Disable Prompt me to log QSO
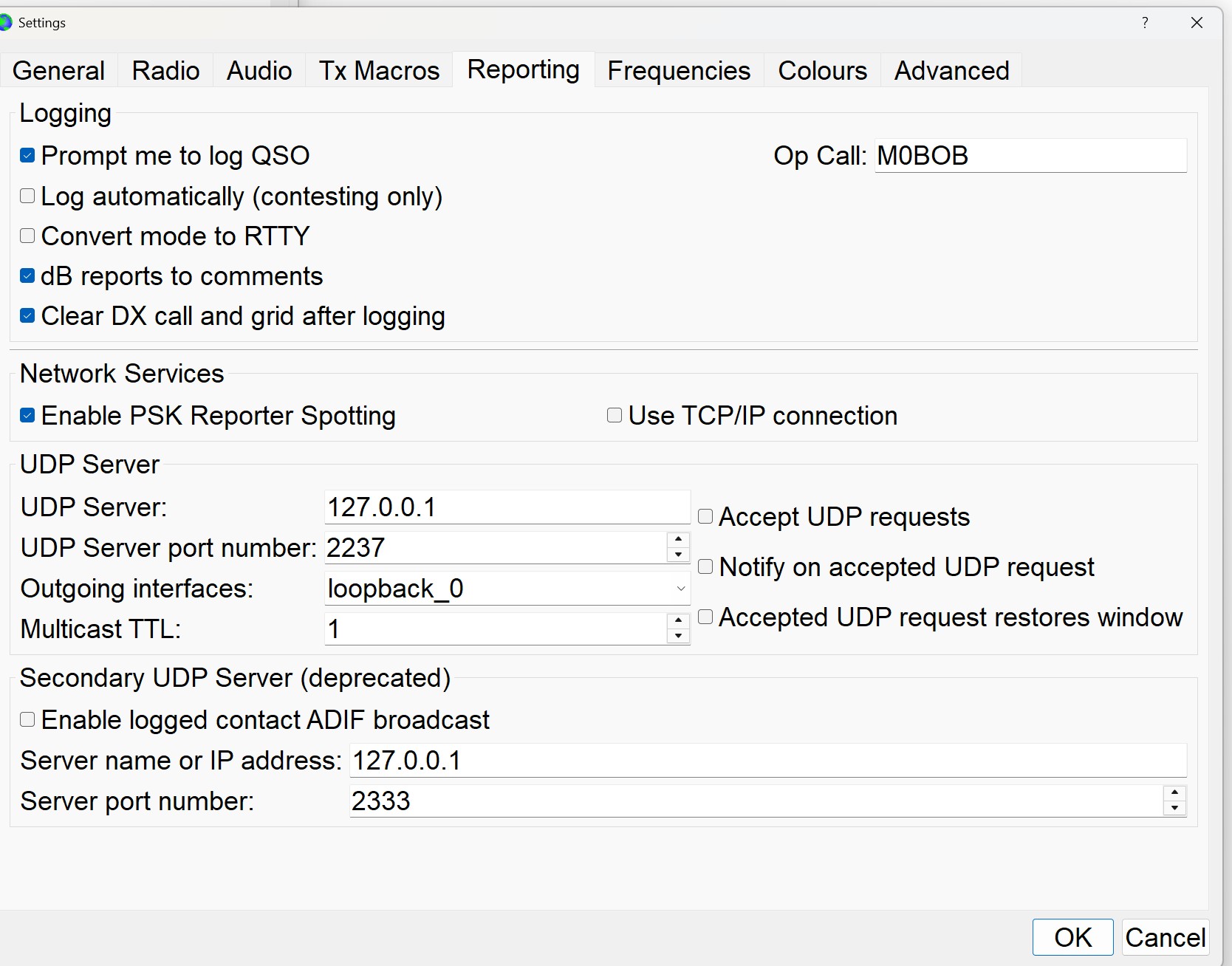The width and height of the screenshot is (1232, 966). click(x=27, y=156)
